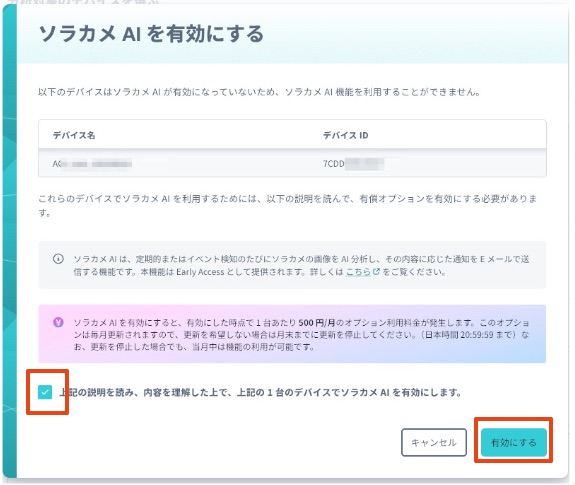
Task: Click the デバイス名 column header
Action: click(x=74, y=135)
